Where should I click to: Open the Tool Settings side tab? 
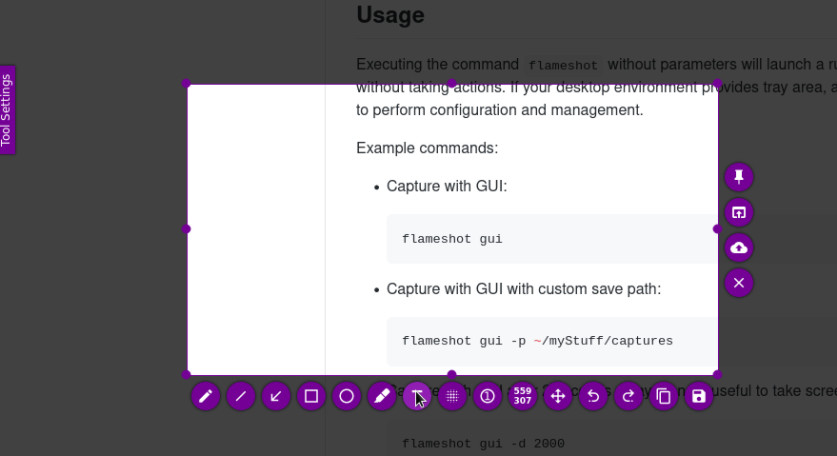pyautogui.click(x=7, y=110)
